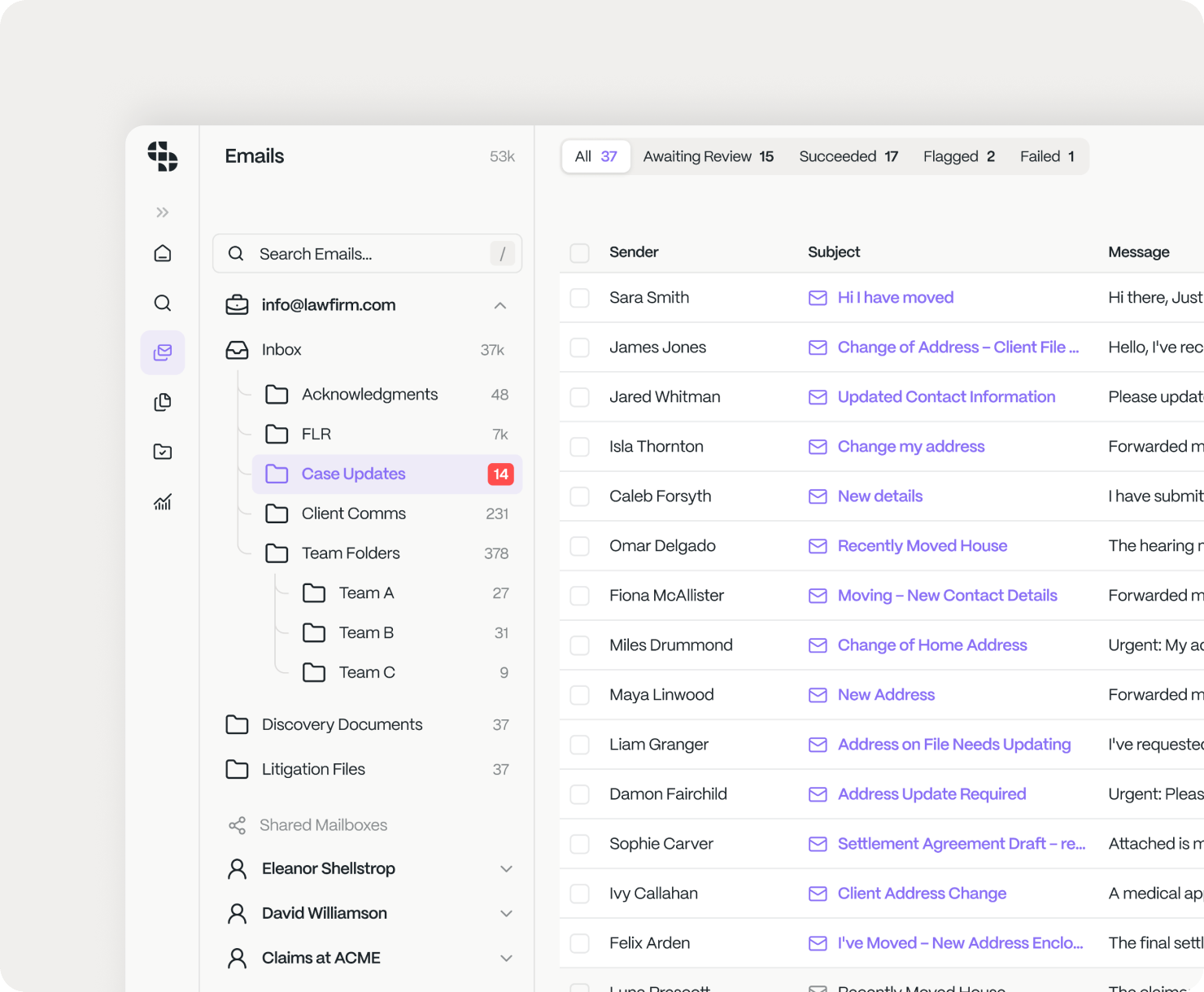Viewport: 1204px width, 992px height.
Task: Select Omar Delgado email checkbox
Action: [579, 546]
